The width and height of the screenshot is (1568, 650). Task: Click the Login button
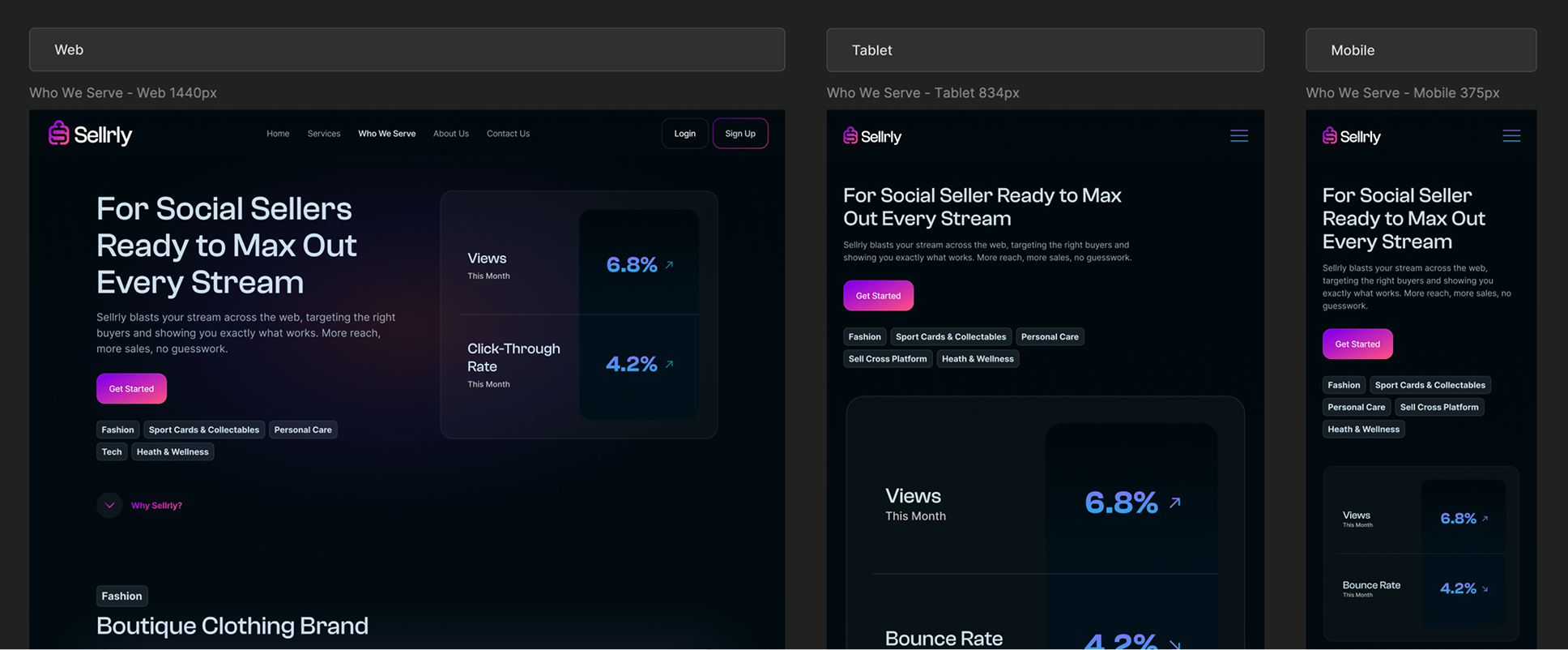[685, 134]
